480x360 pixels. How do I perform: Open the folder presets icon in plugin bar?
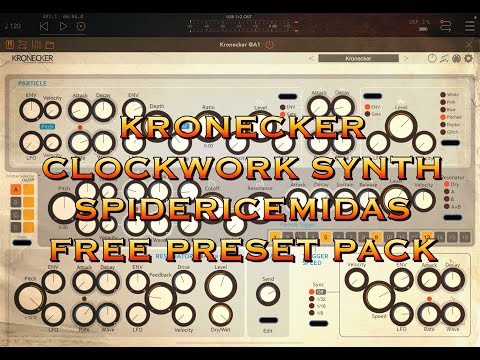point(50,45)
